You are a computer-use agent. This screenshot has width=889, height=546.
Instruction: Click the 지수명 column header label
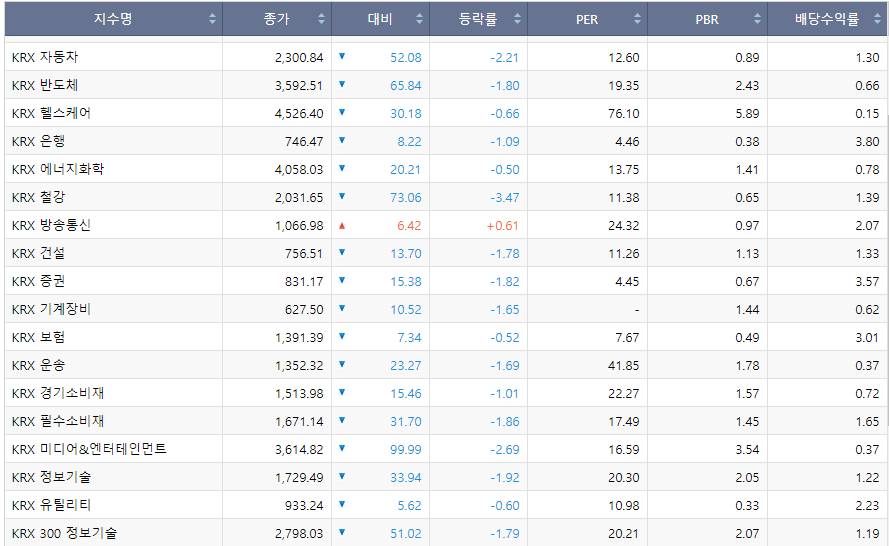click(113, 19)
